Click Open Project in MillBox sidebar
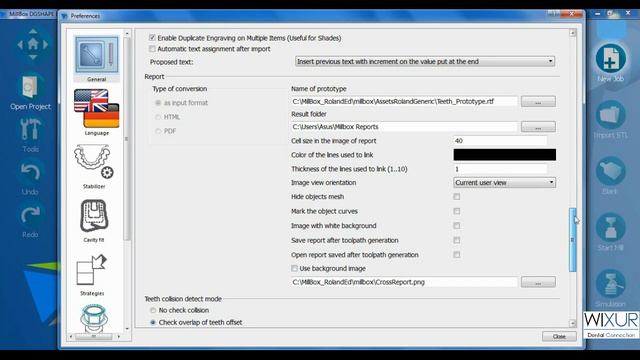 pyautogui.click(x=31, y=92)
